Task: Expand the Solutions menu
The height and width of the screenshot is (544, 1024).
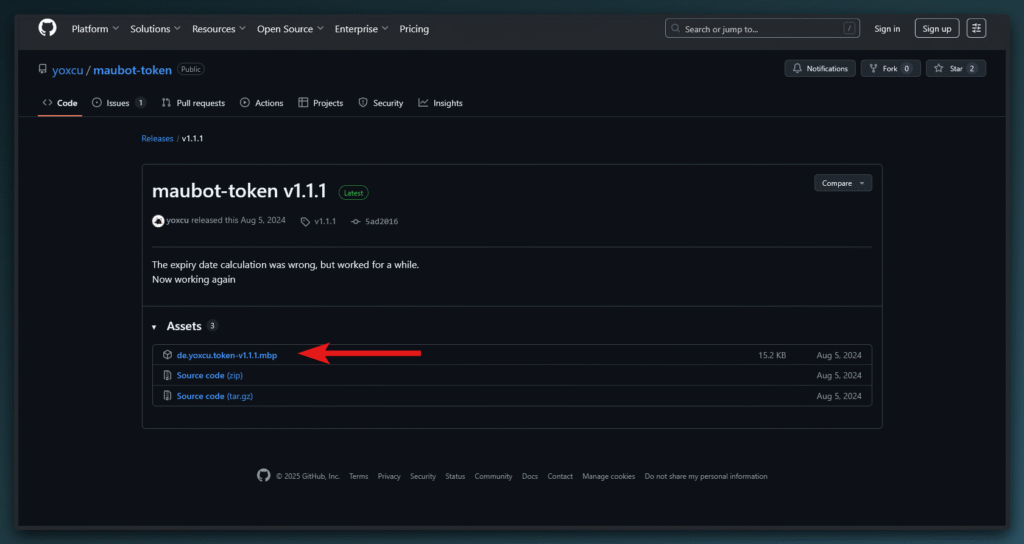Action: click(x=155, y=29)
